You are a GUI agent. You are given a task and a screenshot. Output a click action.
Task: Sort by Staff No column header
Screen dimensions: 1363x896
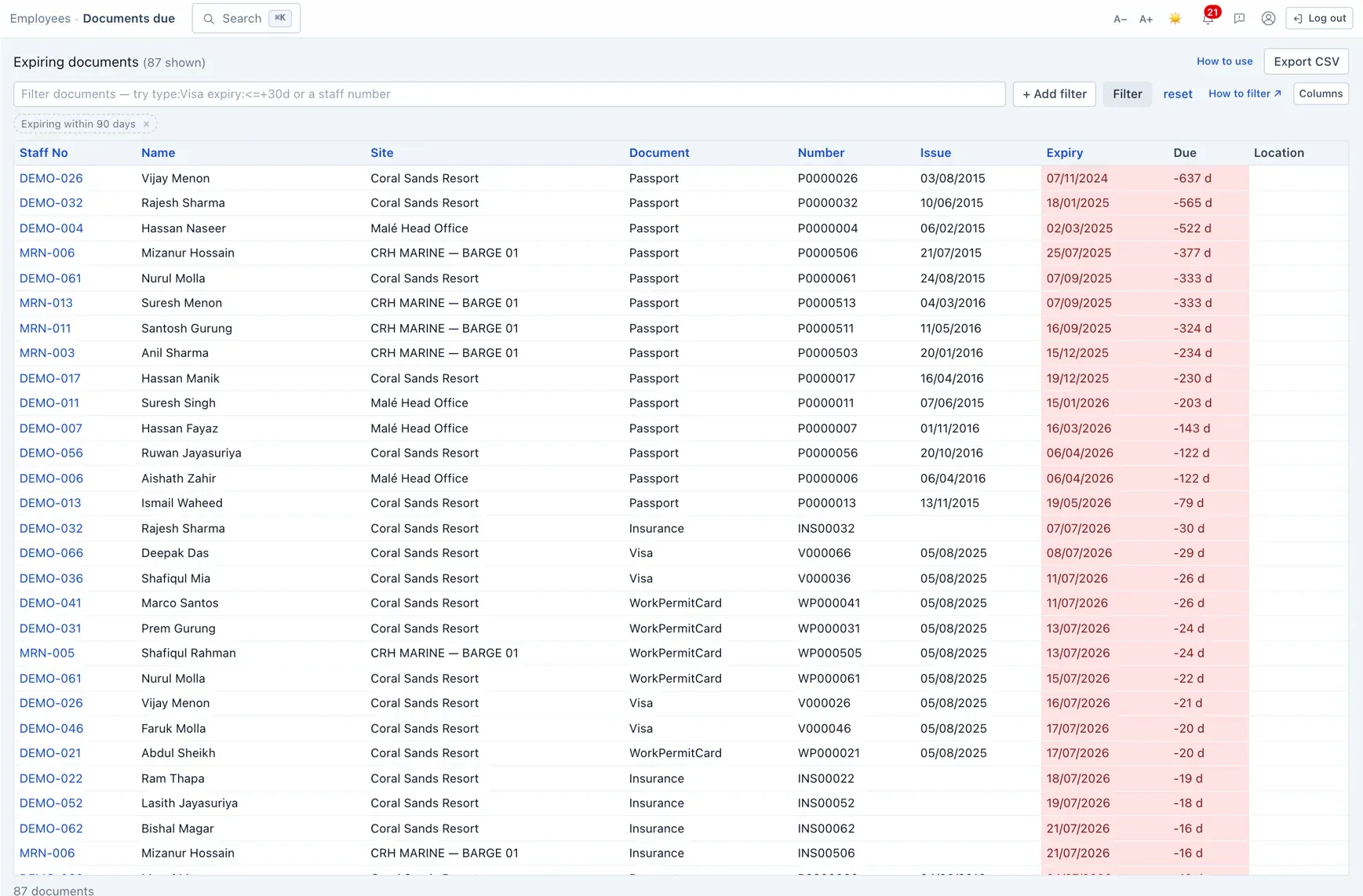point(44,153)
